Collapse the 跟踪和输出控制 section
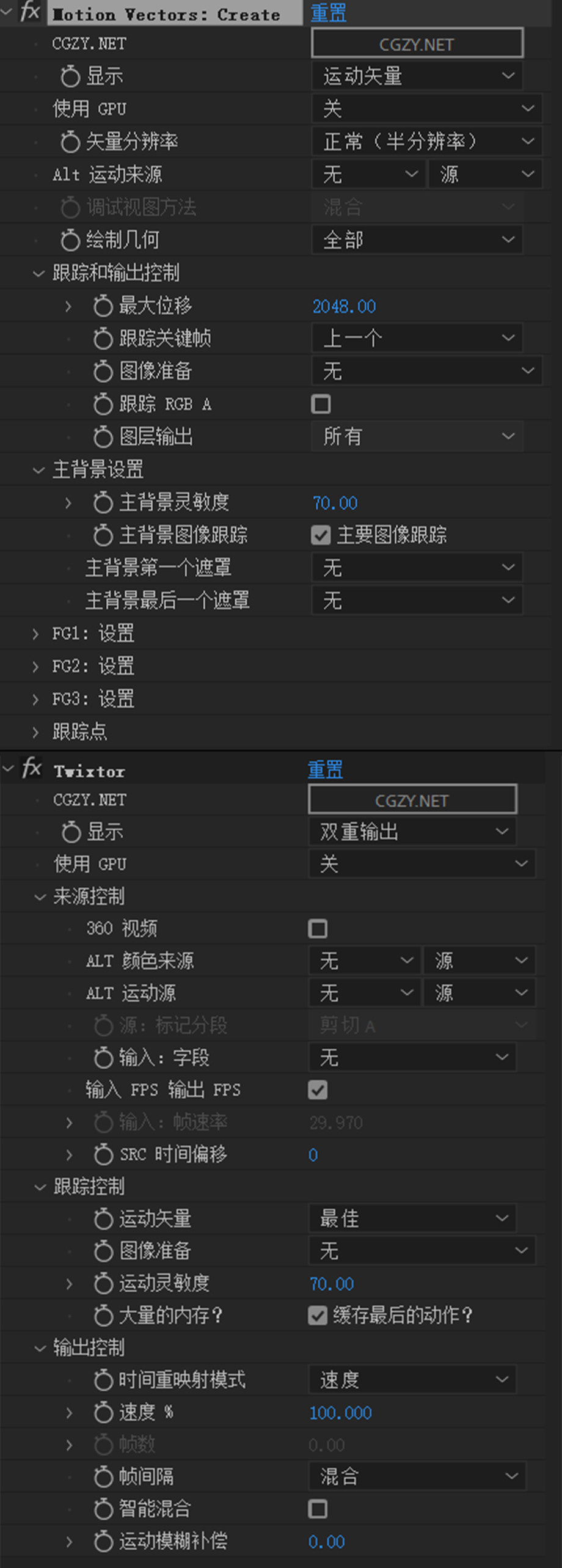This screenshot has width=562, height=1568. click(x=38, y=273)
